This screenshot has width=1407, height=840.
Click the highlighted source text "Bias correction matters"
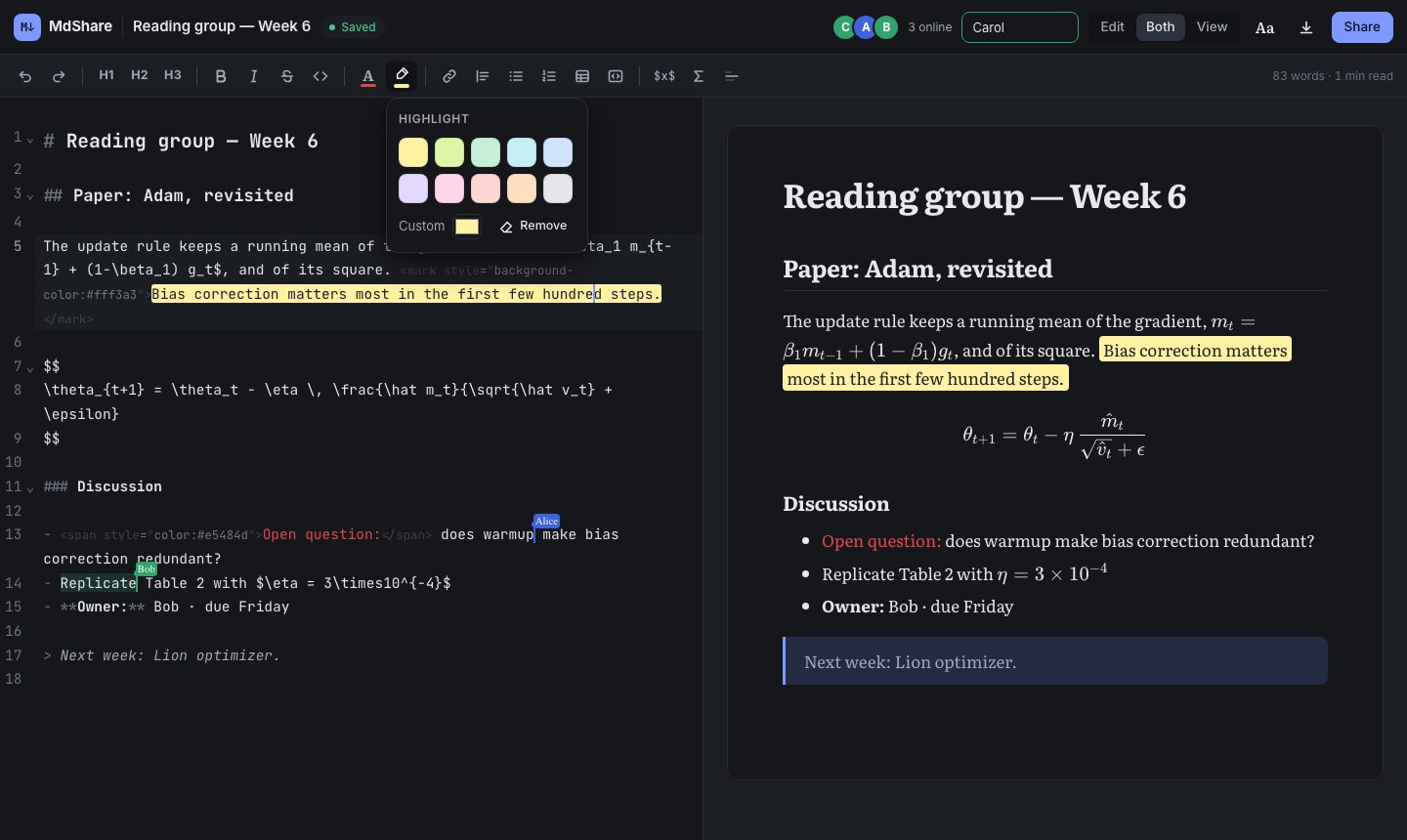point(247,294)
